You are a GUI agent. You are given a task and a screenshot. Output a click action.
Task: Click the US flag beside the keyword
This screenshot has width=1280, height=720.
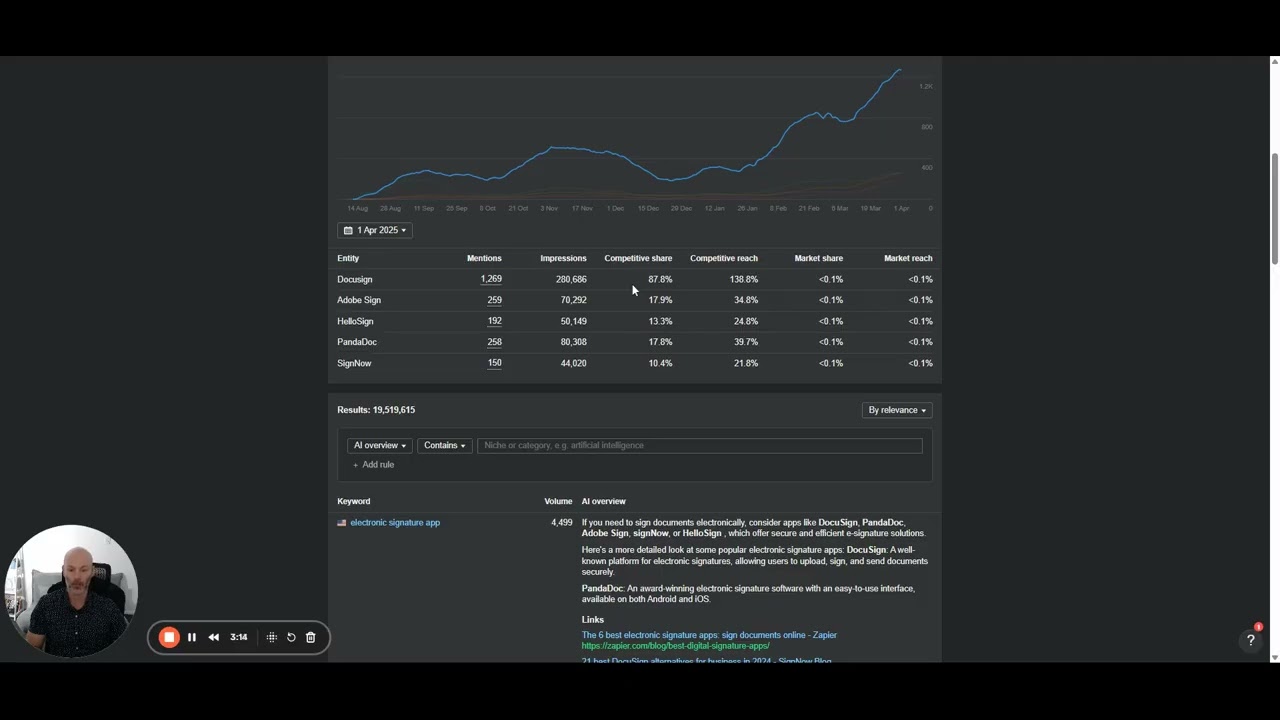pos(342,523)
